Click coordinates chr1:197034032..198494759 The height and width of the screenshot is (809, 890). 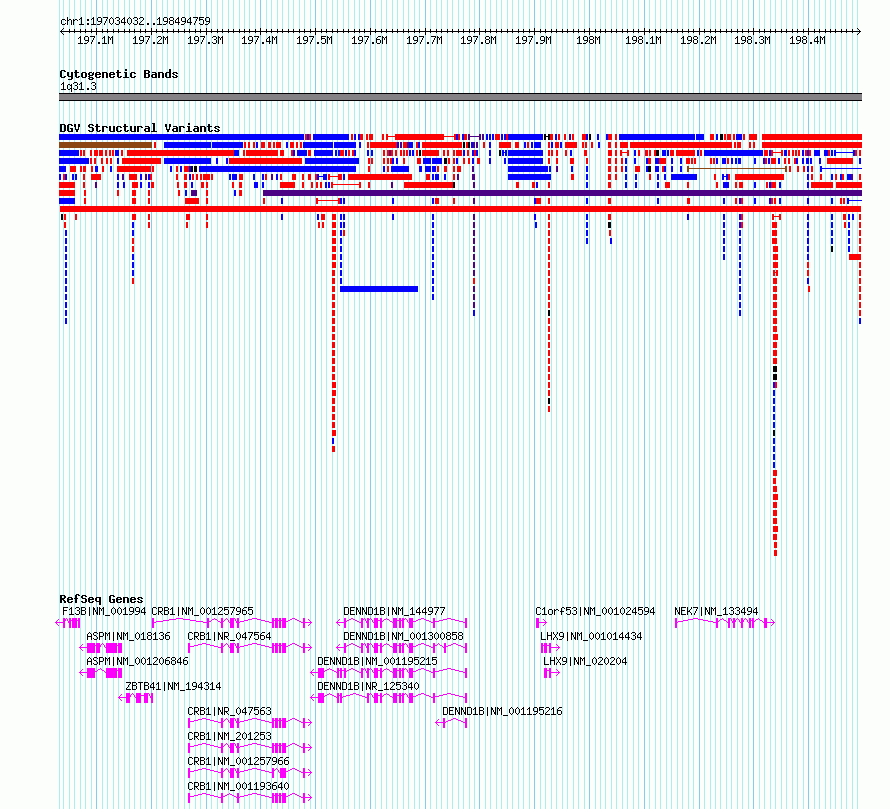135,21
